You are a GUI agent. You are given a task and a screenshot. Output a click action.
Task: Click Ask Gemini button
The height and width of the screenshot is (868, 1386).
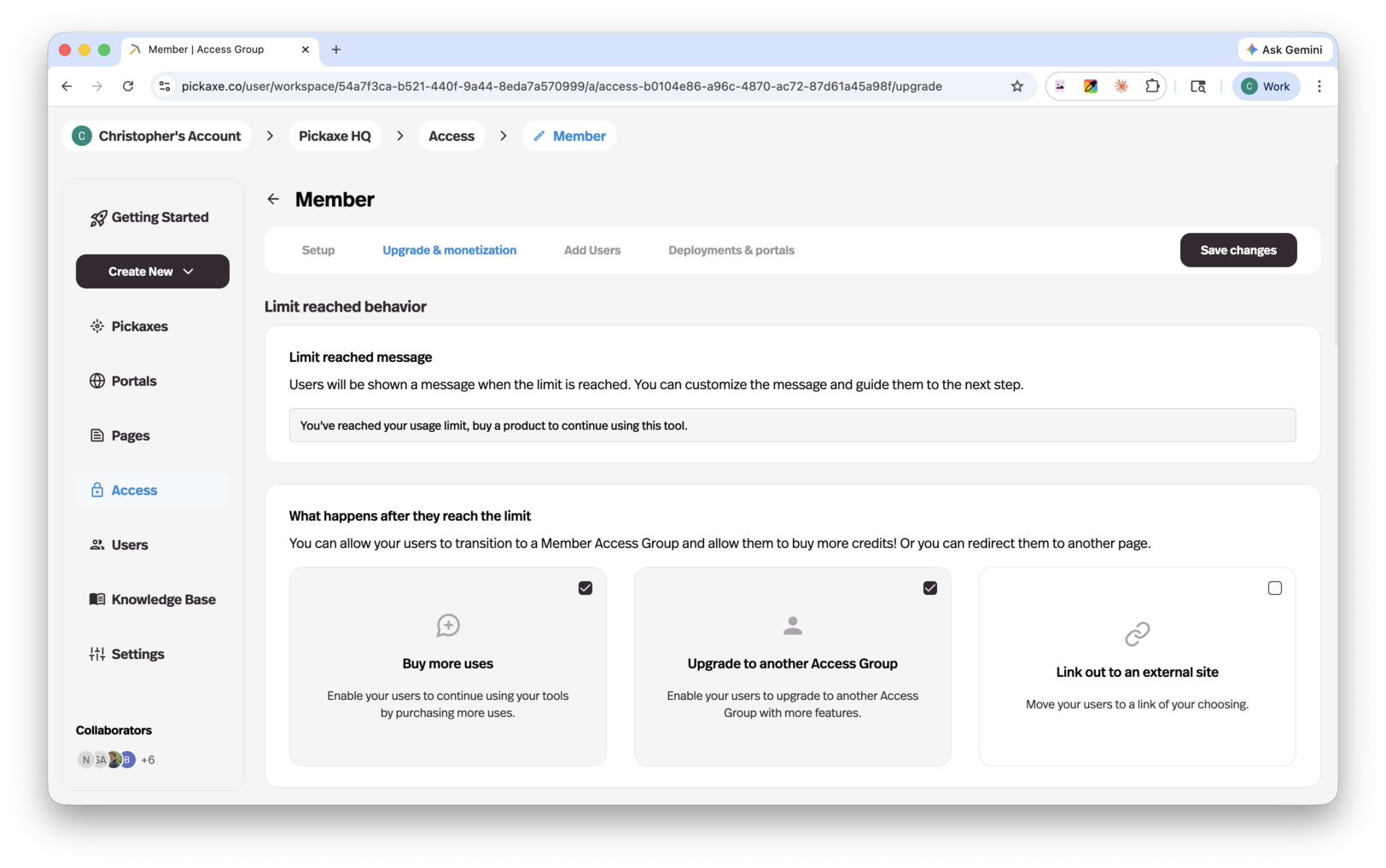pyautogui.click(x=1284, y=50)
